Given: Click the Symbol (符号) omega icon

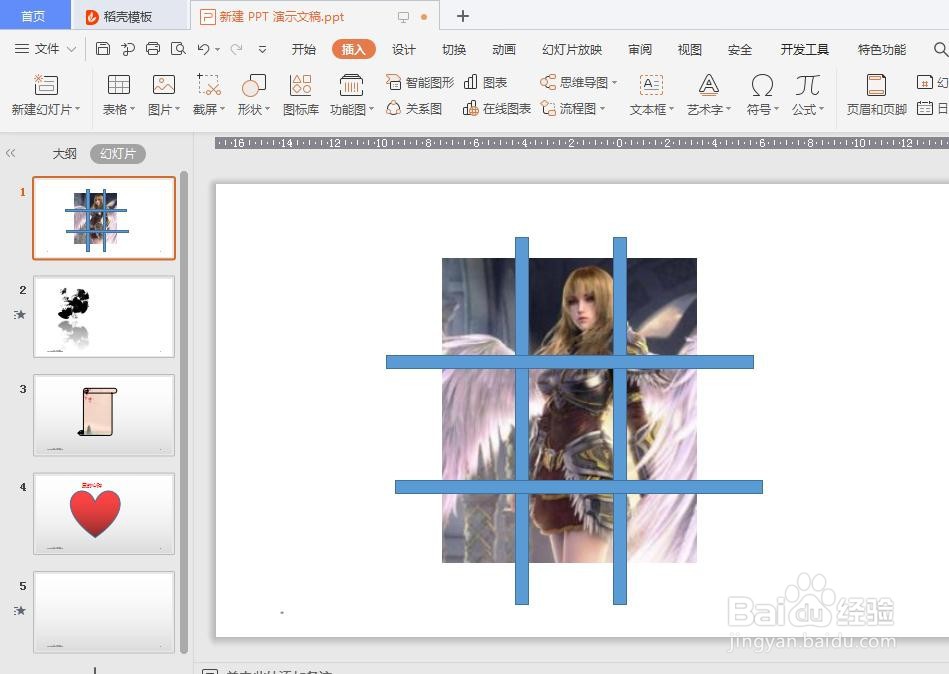Looking at the screenshot, I should click(762, 85).
